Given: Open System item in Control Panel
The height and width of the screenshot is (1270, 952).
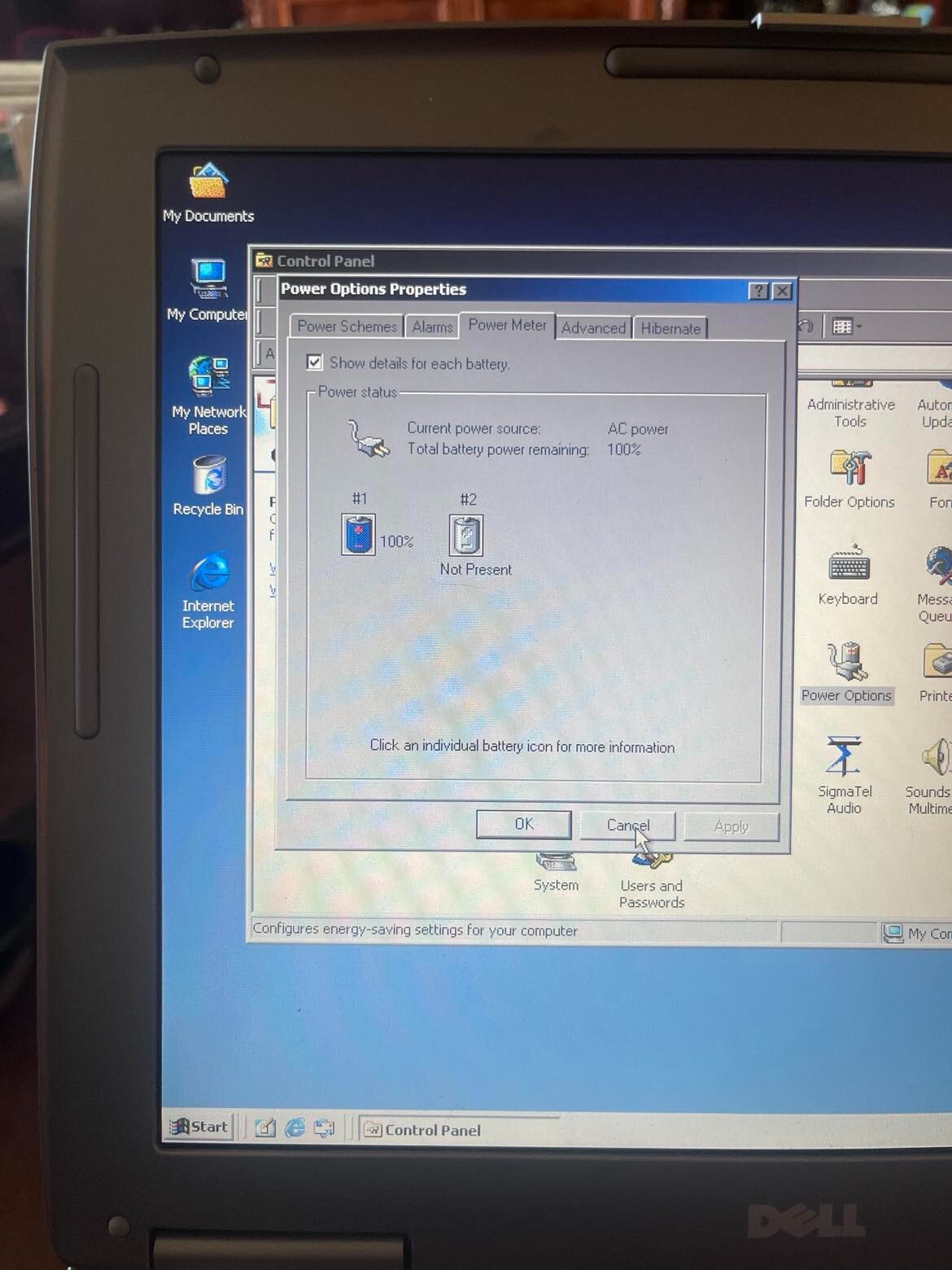Looking at the screenshot, I should pyautogui.click(x=557, y=873).
